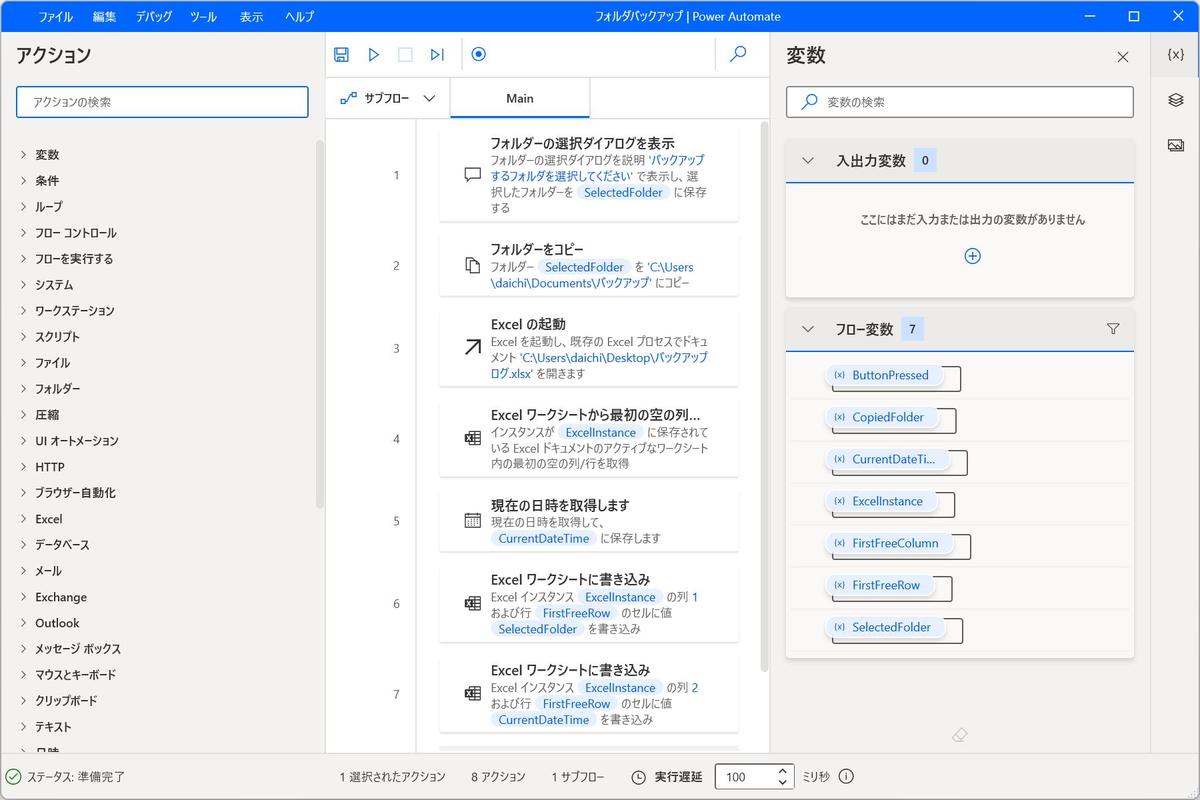Select the 現在の日時を取得します action step
The width and height of the screenshot is (1200, 800).
[x=589, y=521]
